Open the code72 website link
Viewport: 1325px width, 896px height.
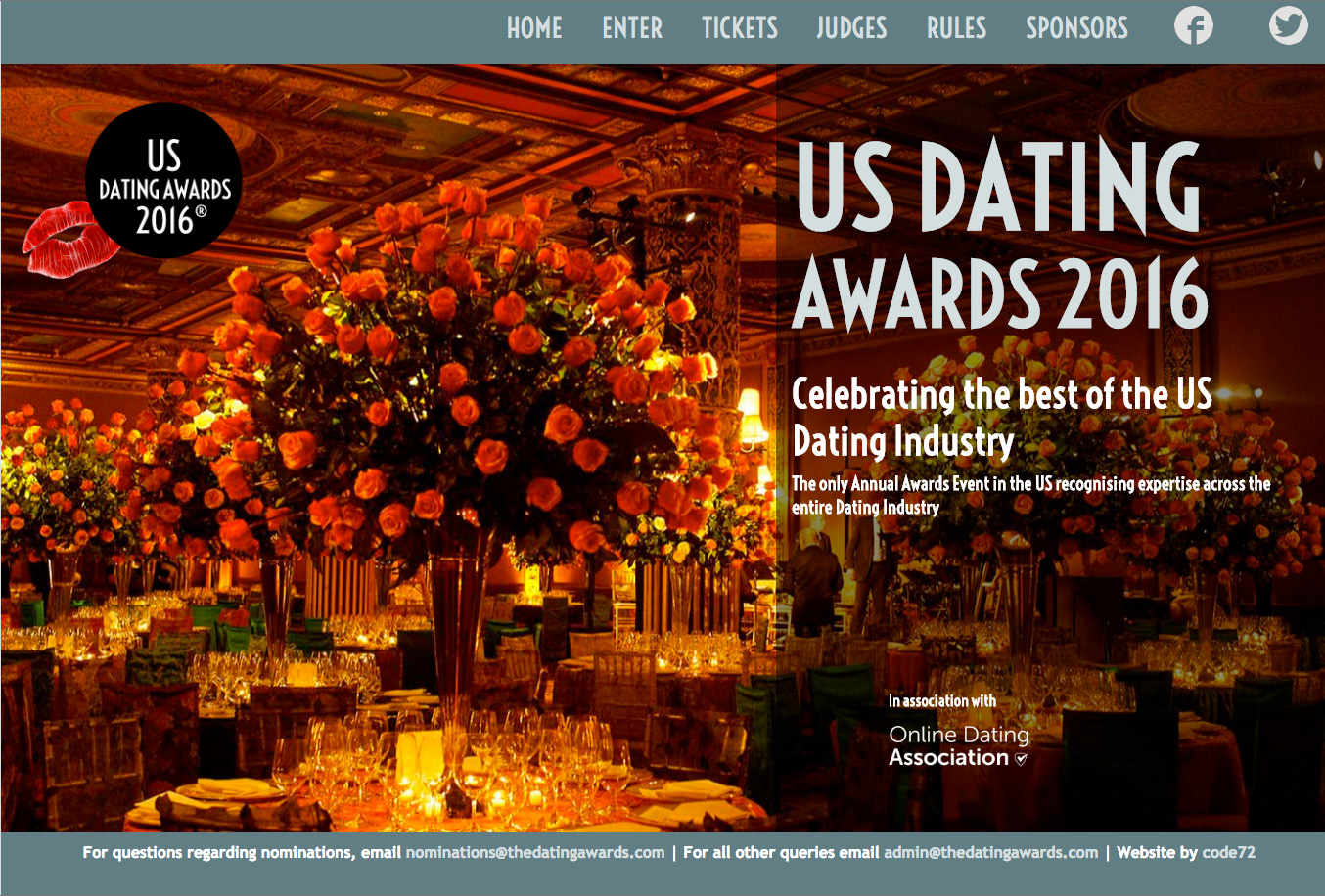click(x=1229, y=852)
